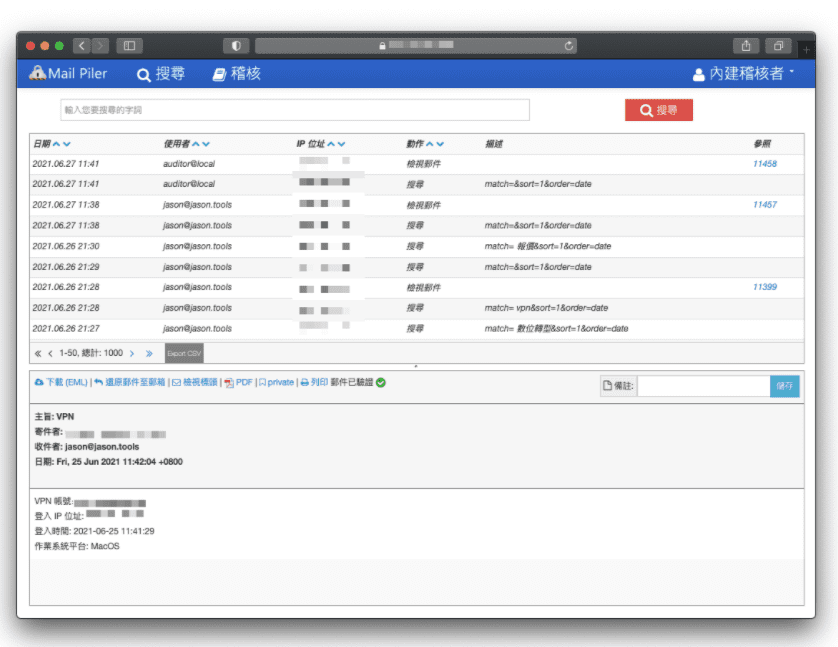Open the browser share button

(746, 46)
